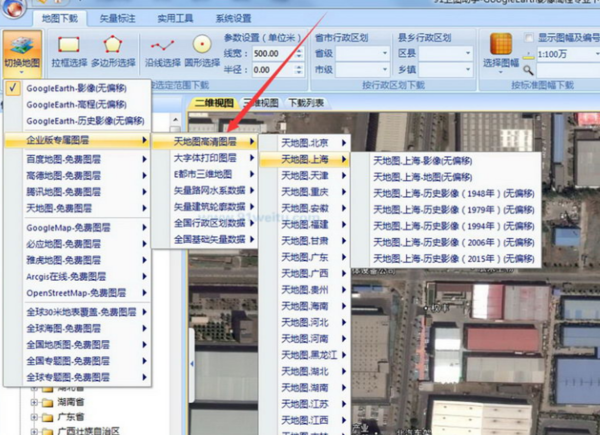
Task: Click the magnifier search icon in ribbon
Action: pyautogui.click(x=528, y=70)
